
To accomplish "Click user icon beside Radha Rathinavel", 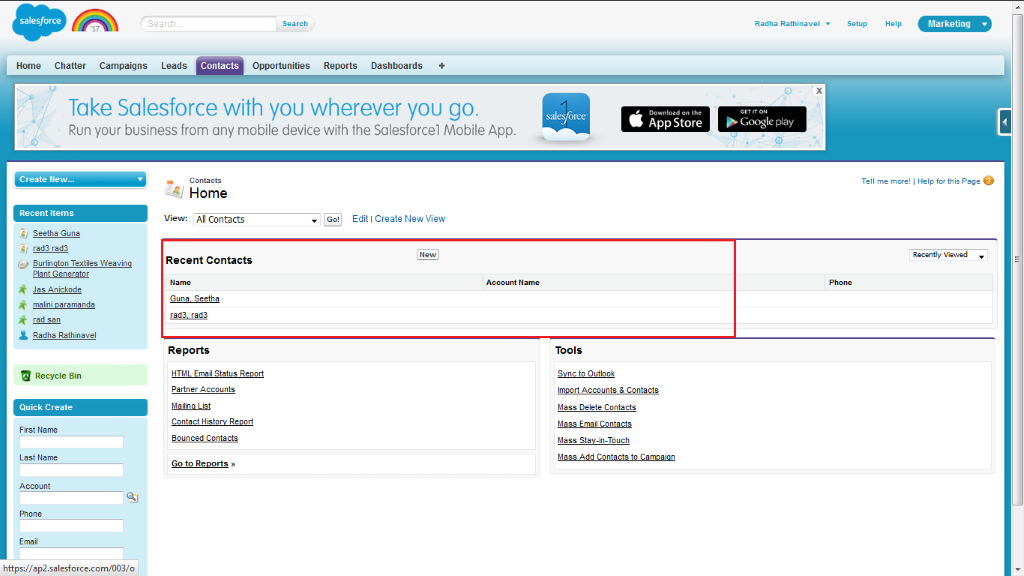I will click(24, 335).
